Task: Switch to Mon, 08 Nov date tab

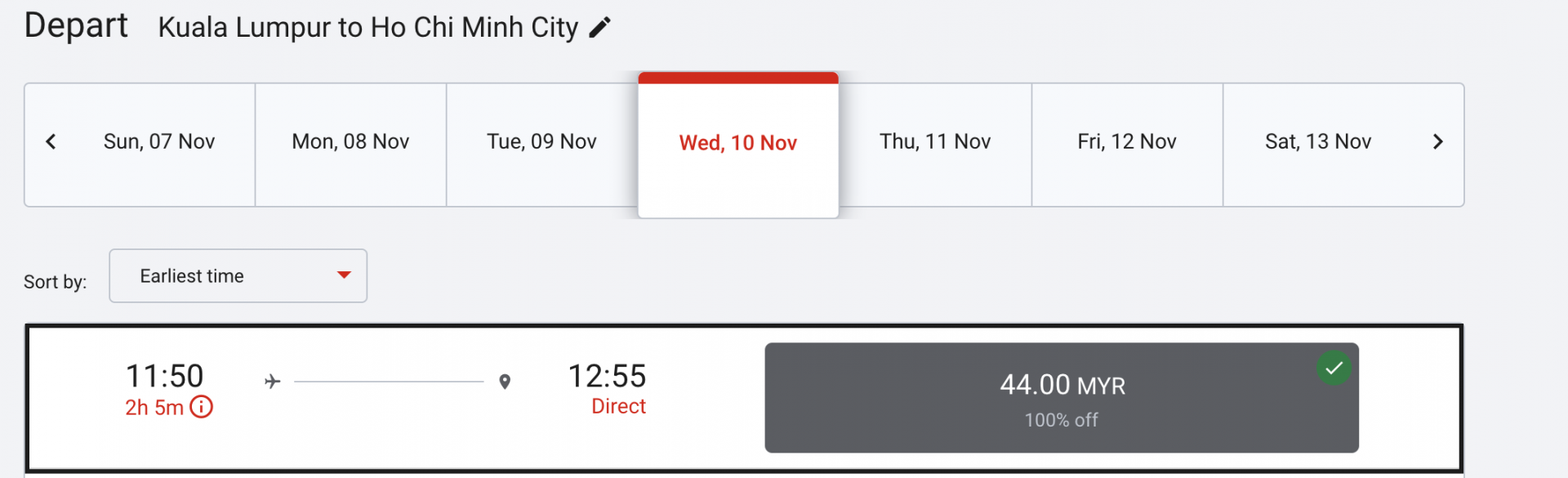Action: click(350, 142)
